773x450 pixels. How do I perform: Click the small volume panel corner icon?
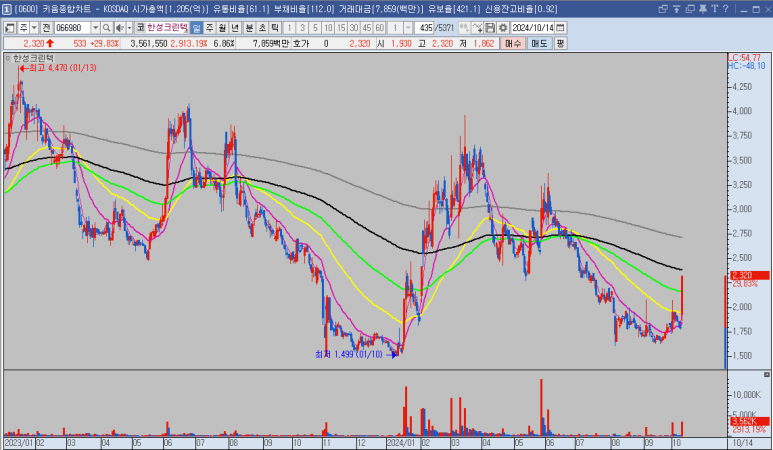tap(767, 375)
